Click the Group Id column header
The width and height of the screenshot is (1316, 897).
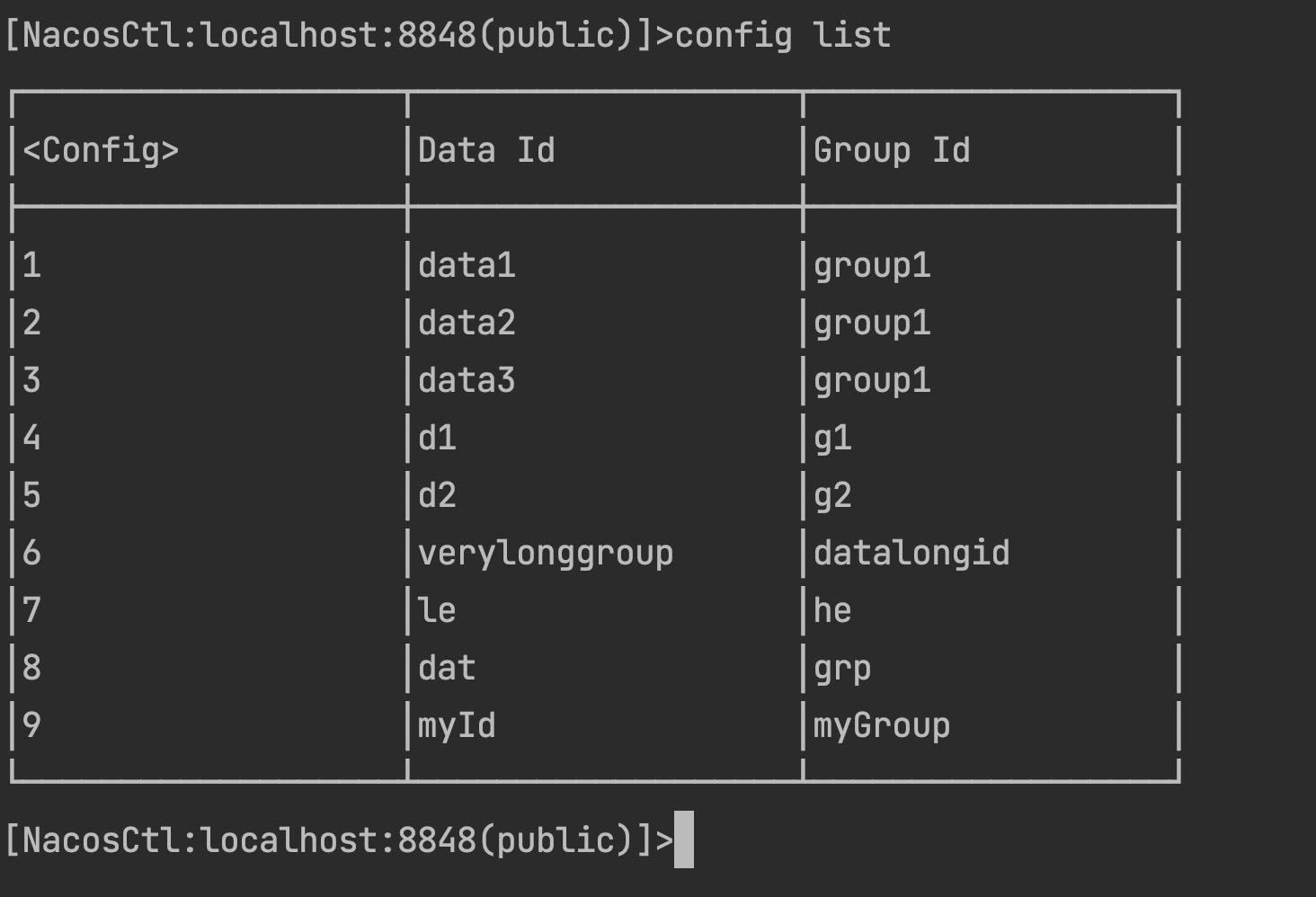[x=892, y=150]
